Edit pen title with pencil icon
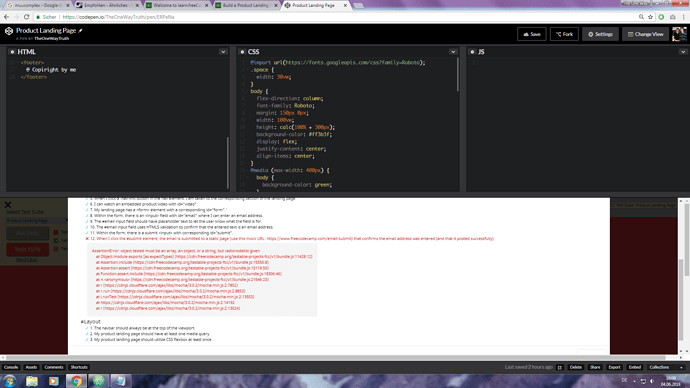 80,31
